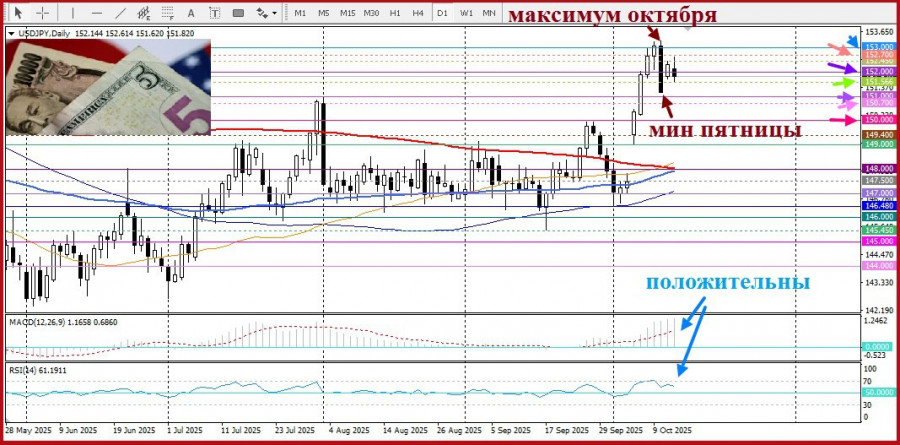Click the 149.000 green price level label

879,144
